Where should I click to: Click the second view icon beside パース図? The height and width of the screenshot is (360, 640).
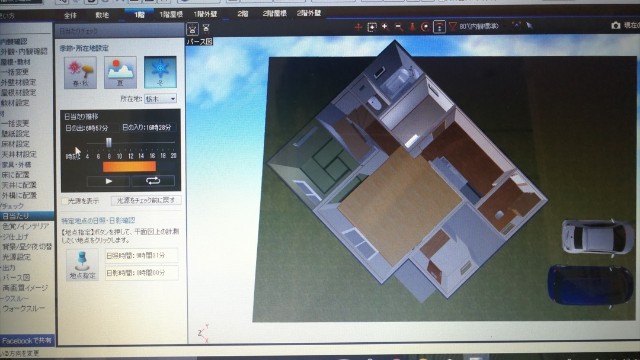[206, 28]
